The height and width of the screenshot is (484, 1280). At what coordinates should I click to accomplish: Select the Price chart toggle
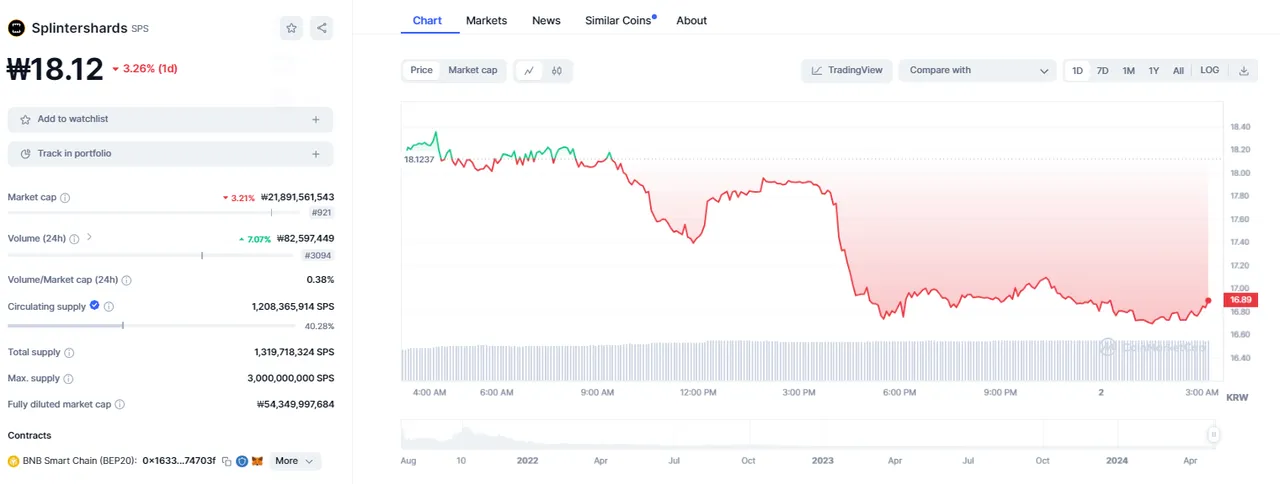[422, 70]
